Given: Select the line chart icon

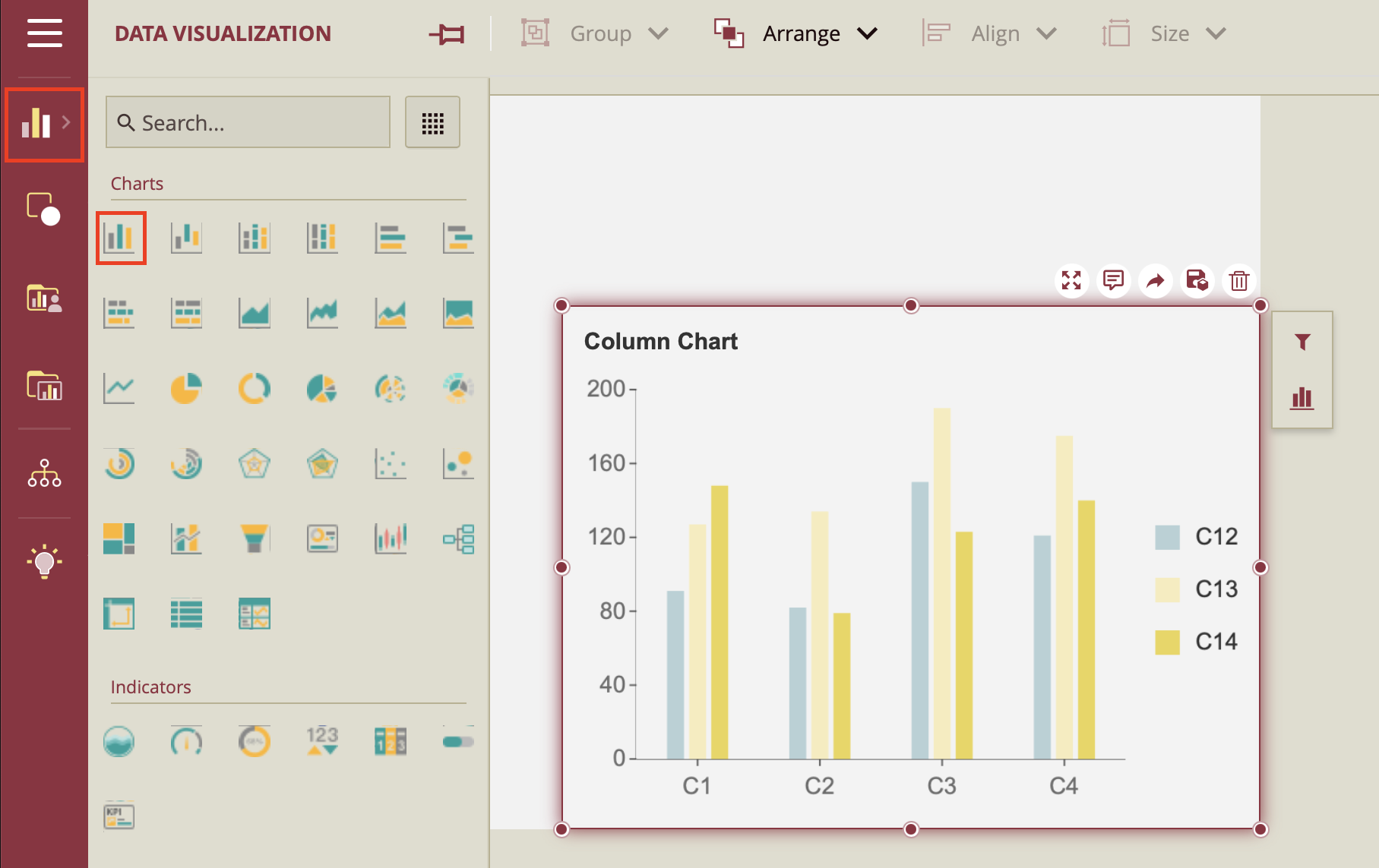Looking at the screenshot, I should coord(119,387).
